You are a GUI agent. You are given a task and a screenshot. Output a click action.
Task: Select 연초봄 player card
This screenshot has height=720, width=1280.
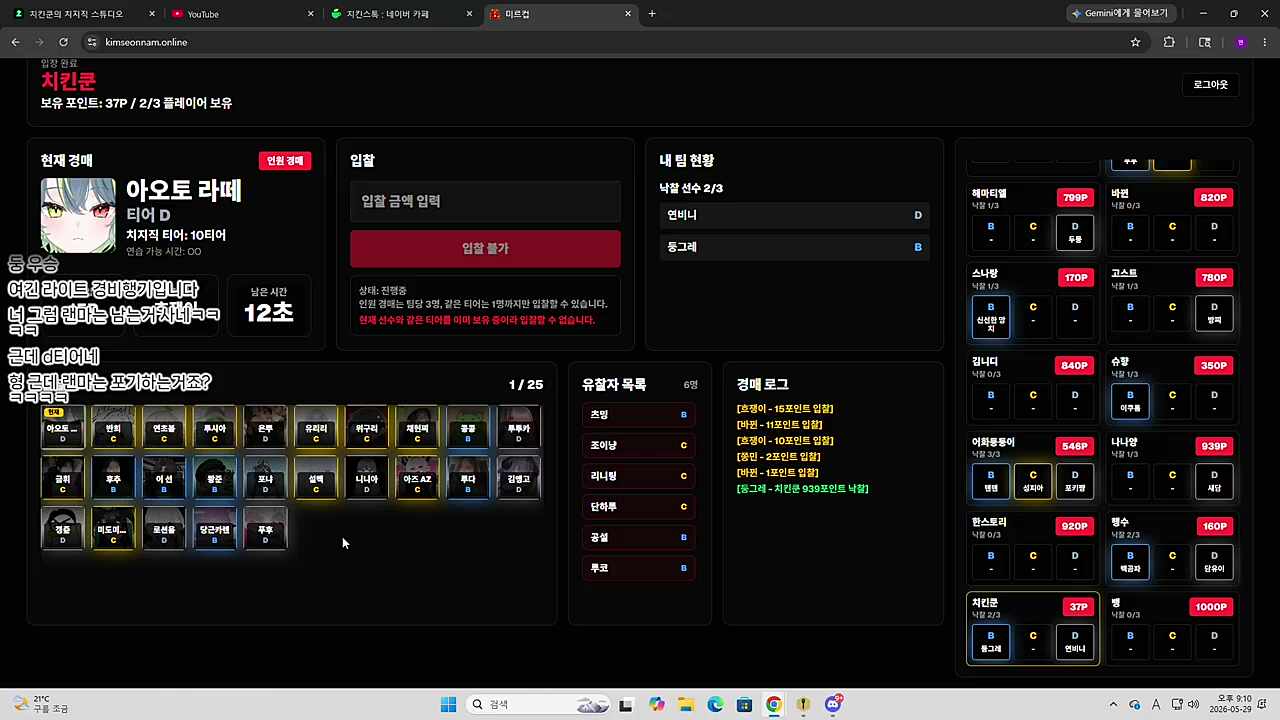click(164, 428)
